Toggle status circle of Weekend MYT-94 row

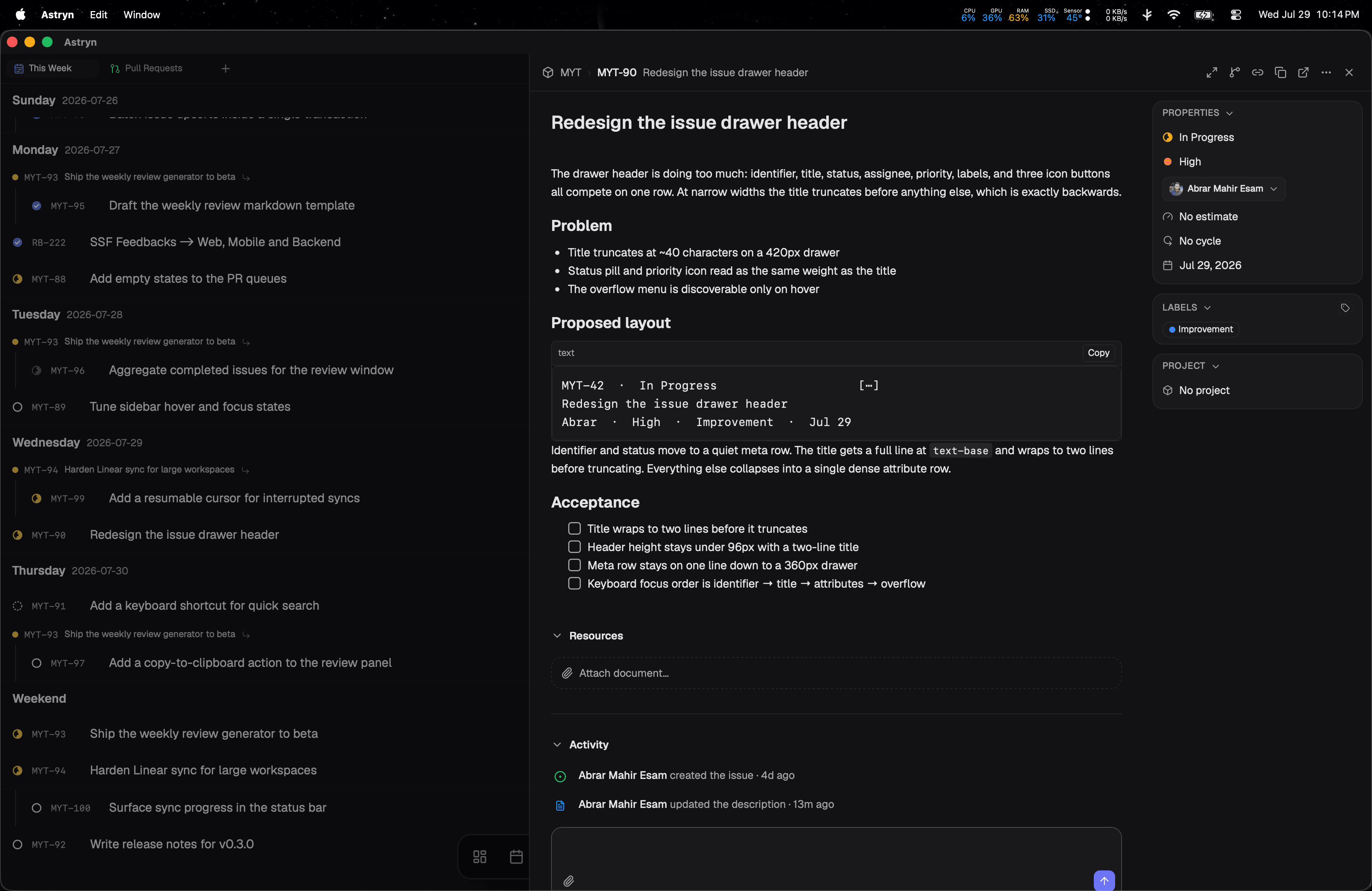(18, 771)
